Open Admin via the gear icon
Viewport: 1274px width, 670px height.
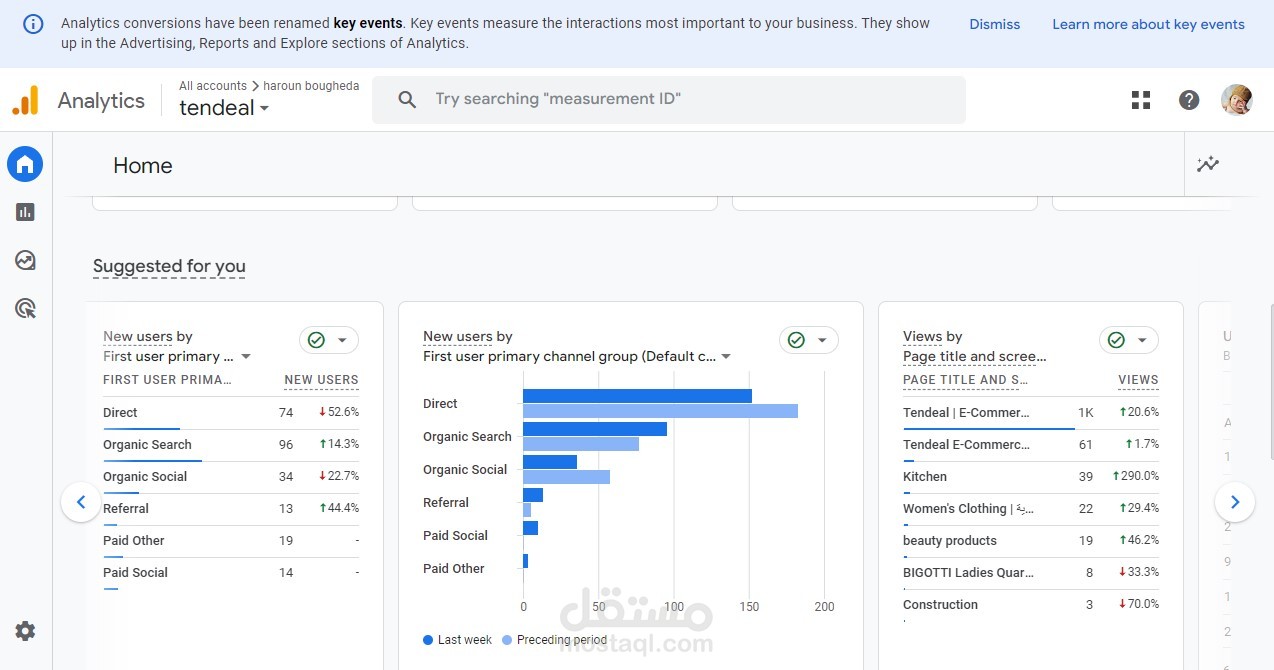(x=24, y=631)
